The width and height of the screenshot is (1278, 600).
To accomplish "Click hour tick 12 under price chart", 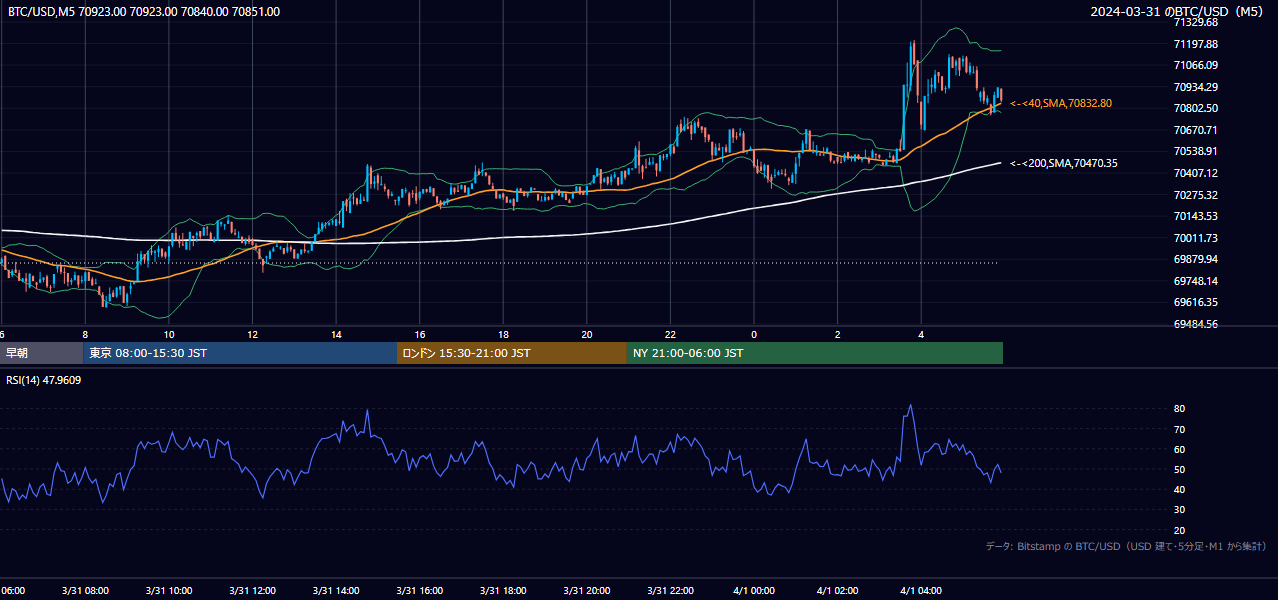I will pyautogui.click(x=252, y=334).
